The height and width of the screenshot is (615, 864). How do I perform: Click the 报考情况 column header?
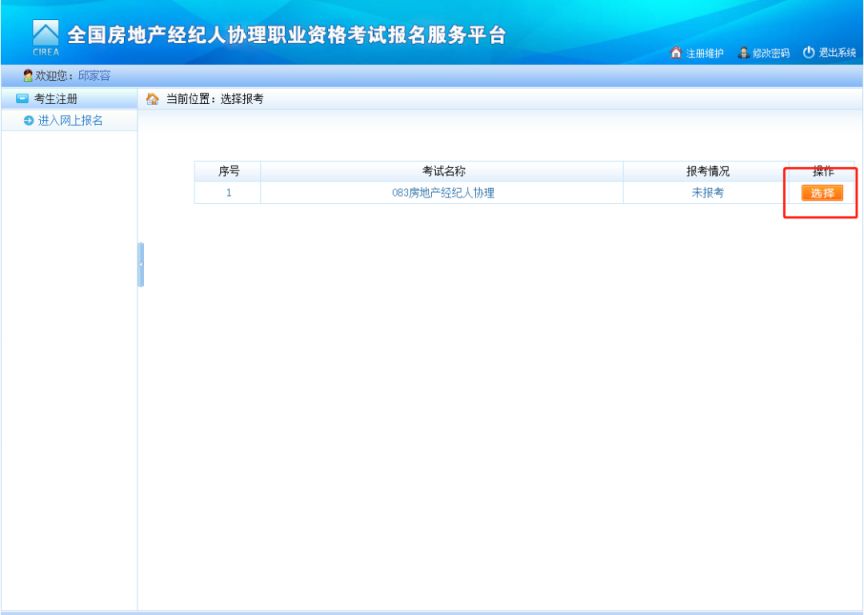(708, 171)
